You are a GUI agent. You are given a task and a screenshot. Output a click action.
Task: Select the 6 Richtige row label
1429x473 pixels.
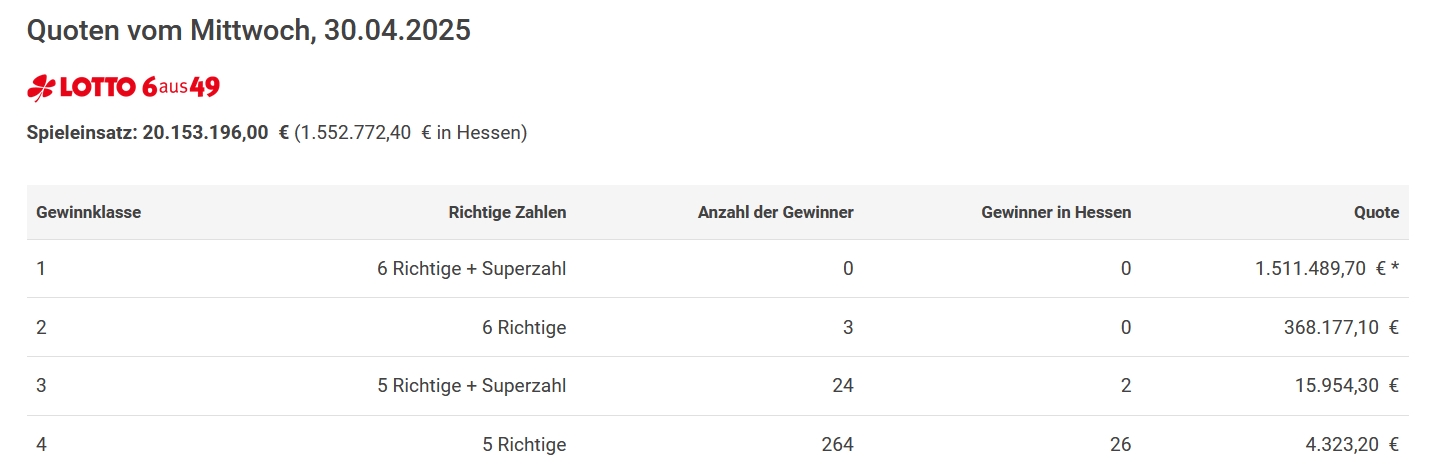point(524,327)
